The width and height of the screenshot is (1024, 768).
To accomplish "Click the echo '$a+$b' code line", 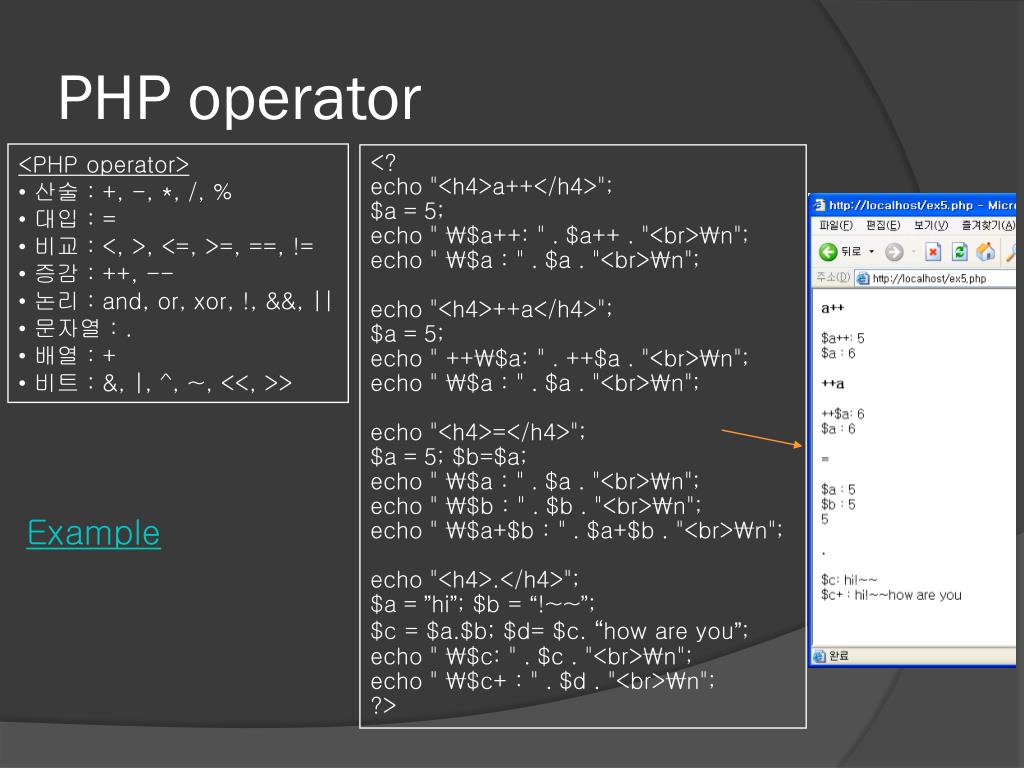I will pyautogui.click(x=576, y=531).
